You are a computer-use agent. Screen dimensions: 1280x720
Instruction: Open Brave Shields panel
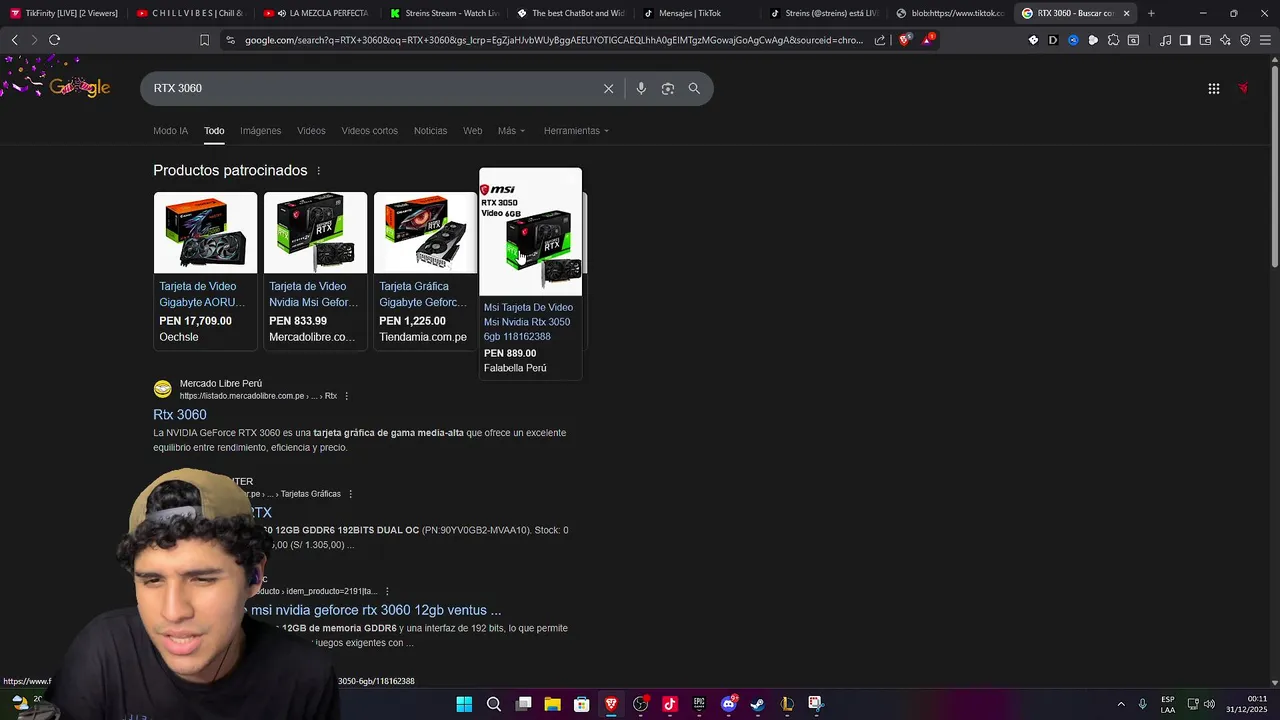click(x=905, y=40)
